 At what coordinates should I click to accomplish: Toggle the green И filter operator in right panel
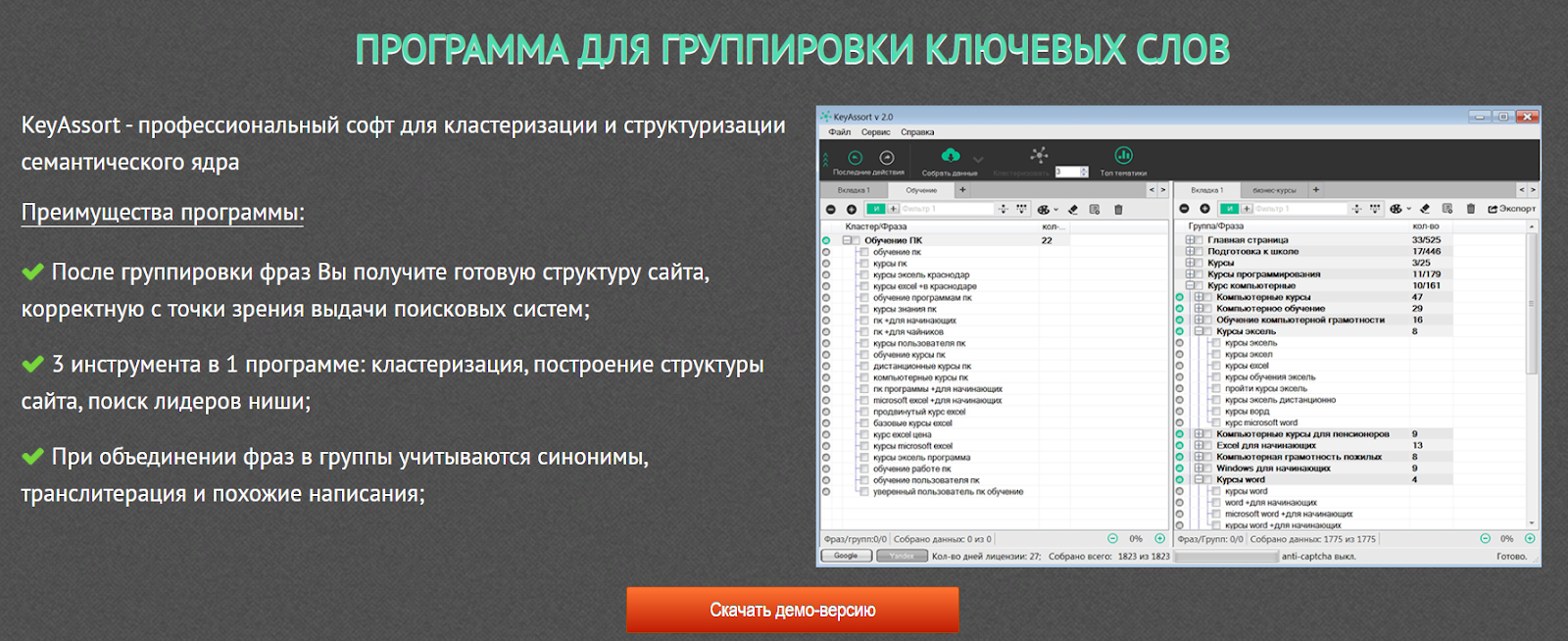(1228, 209)
